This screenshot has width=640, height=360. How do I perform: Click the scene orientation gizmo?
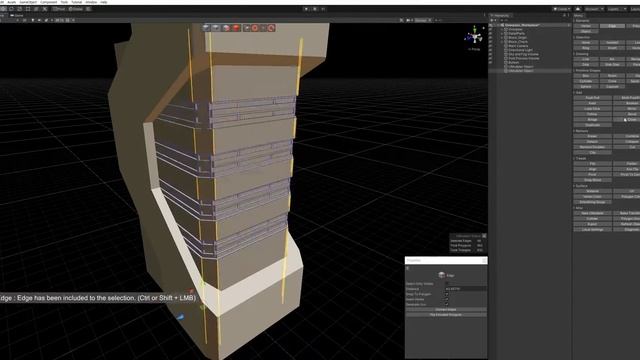(x=474, y=37)
